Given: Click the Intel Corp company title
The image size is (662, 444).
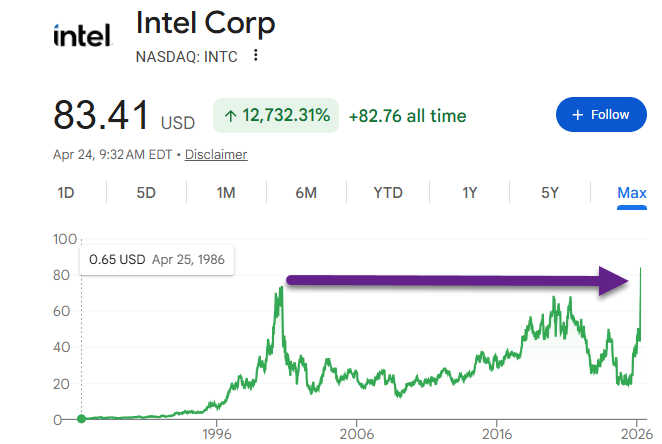Looking at the screenshot, I should 205,23.
